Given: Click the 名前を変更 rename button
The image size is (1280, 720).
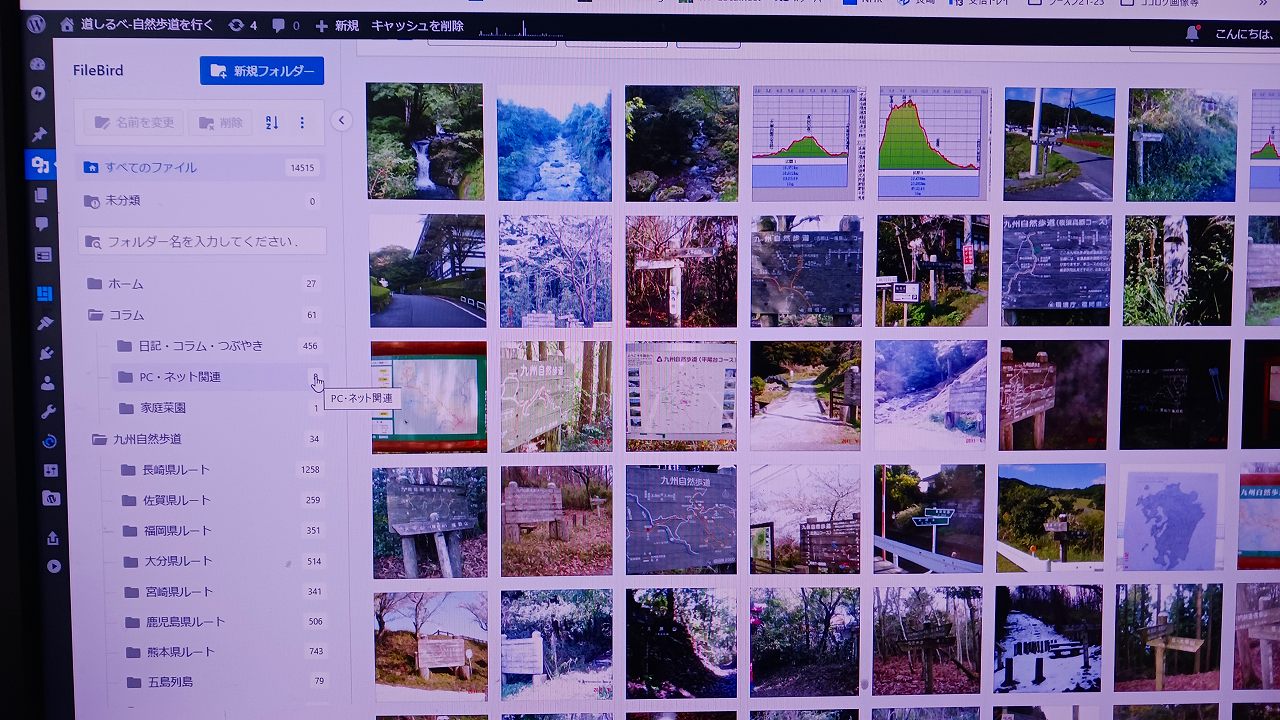Looking at the screenshot, I should pyautogui.click(x=134, y=123).
